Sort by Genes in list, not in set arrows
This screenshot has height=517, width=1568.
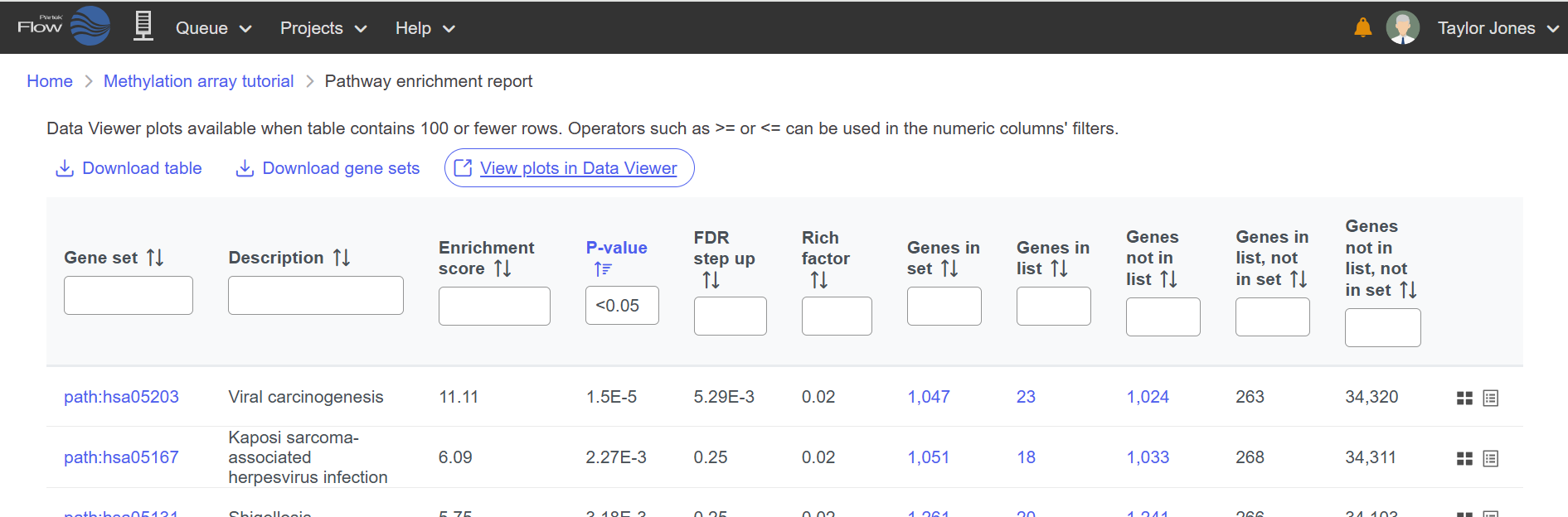pos(1299,279)
